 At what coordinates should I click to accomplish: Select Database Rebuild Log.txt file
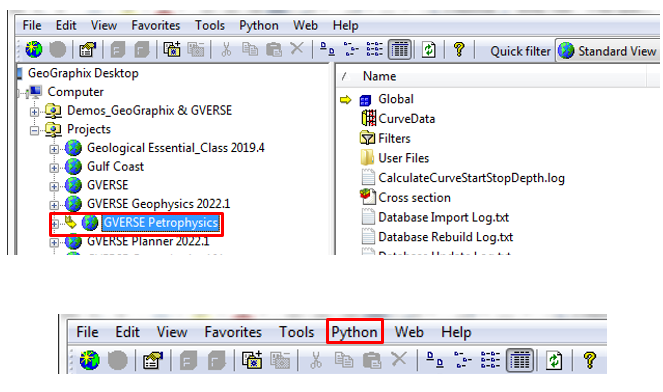click(x=446, y=237)
